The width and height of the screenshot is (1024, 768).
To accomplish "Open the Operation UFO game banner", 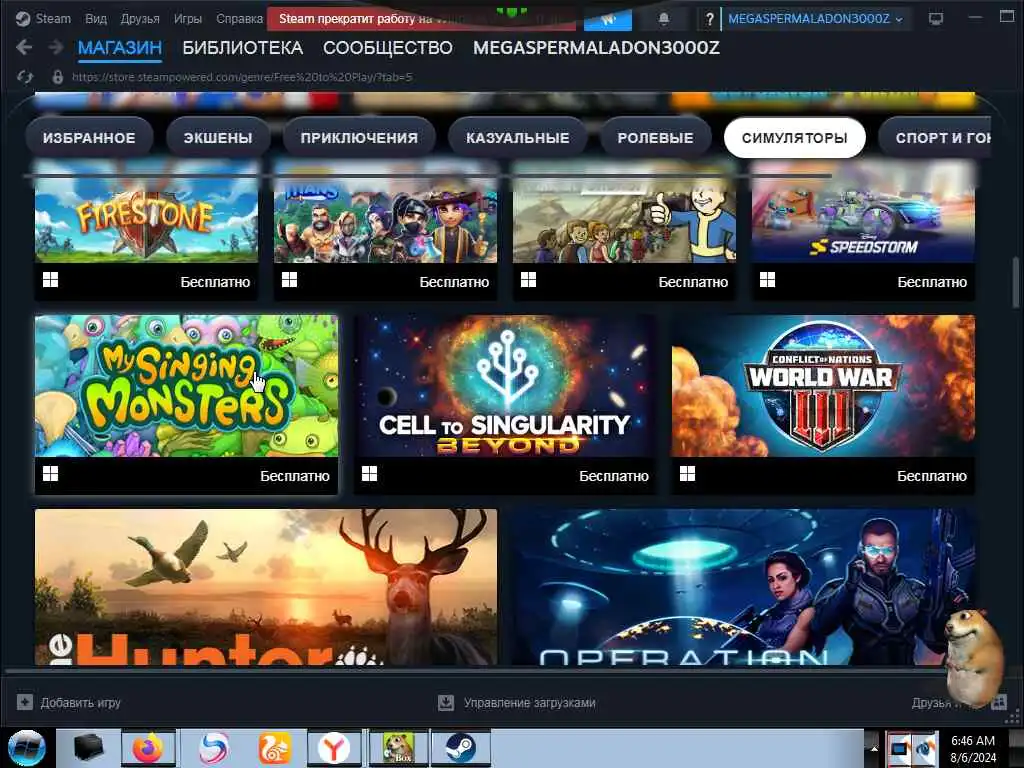I will tap(744, 587).
